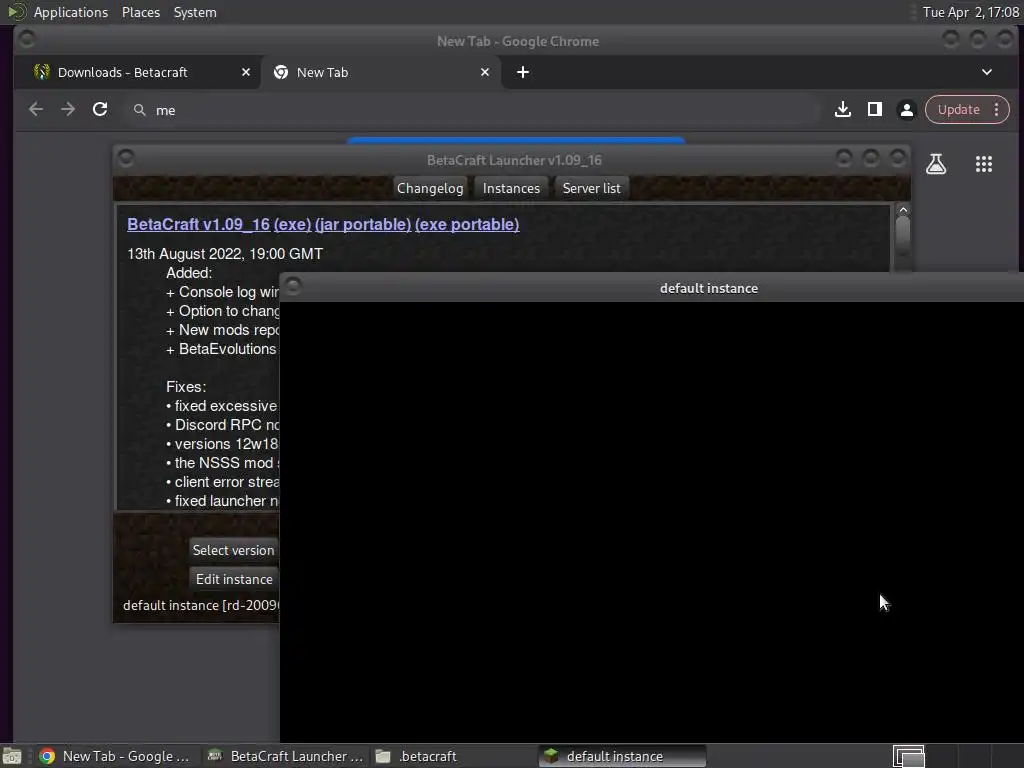Open the (jar portable) link

[363, 225]
